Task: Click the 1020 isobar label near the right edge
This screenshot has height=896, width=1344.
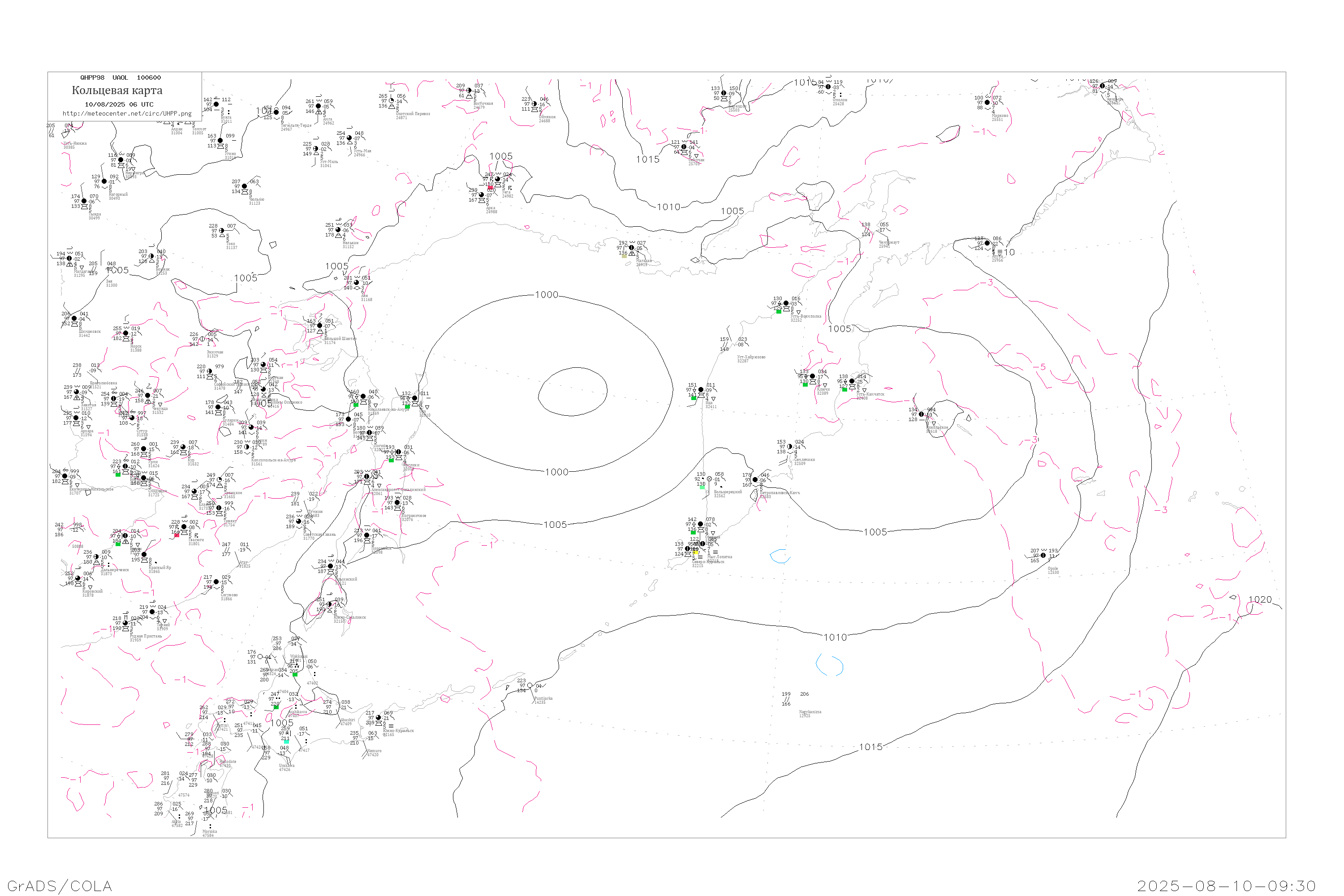Action: pyautogui.click(x=1260, y=599)
